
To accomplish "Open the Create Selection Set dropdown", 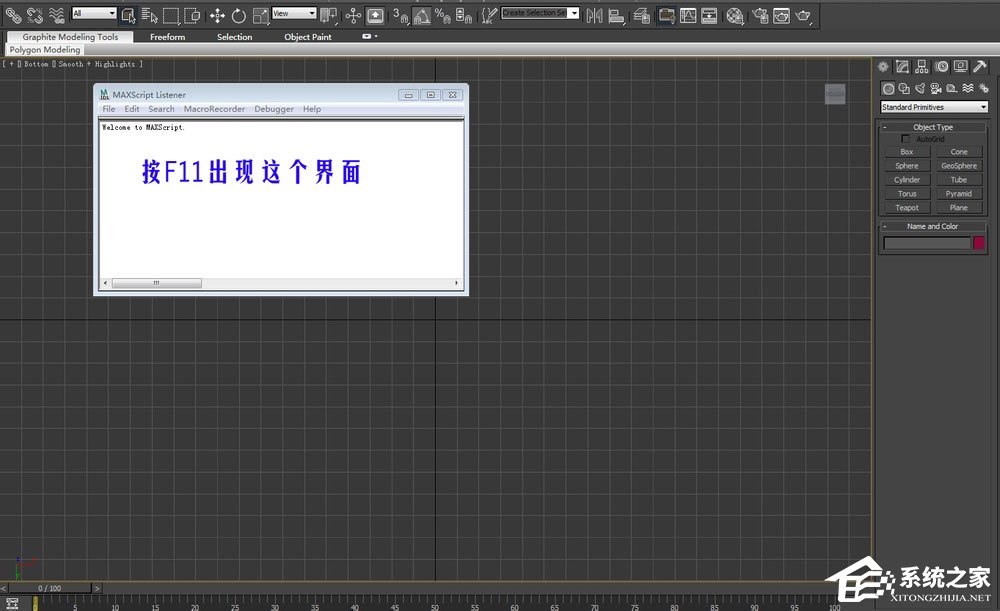I will coord(574,13).
